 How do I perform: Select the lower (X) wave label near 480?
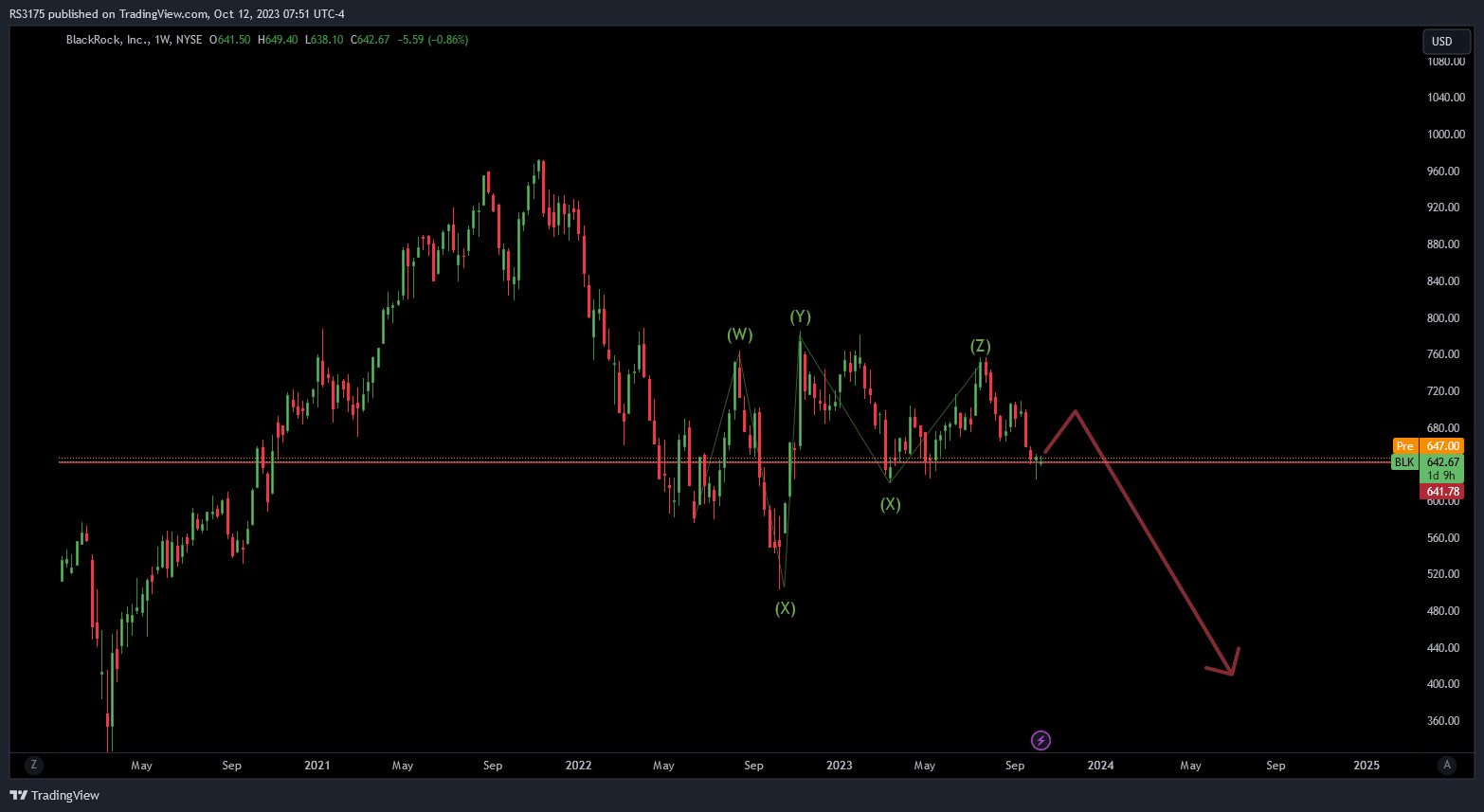coord(786,608)
